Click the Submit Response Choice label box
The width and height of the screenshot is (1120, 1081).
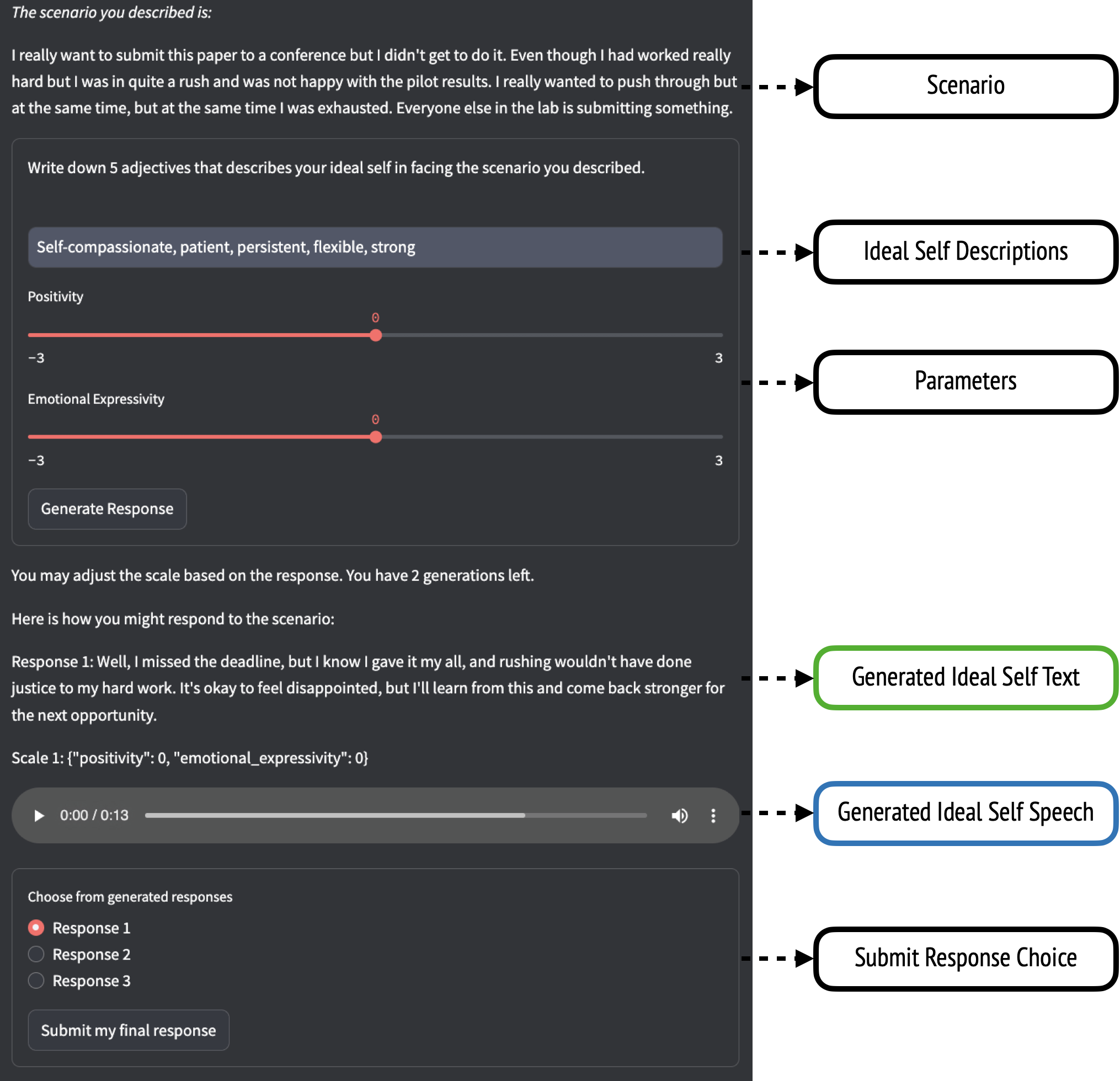(x=965, y=958)
